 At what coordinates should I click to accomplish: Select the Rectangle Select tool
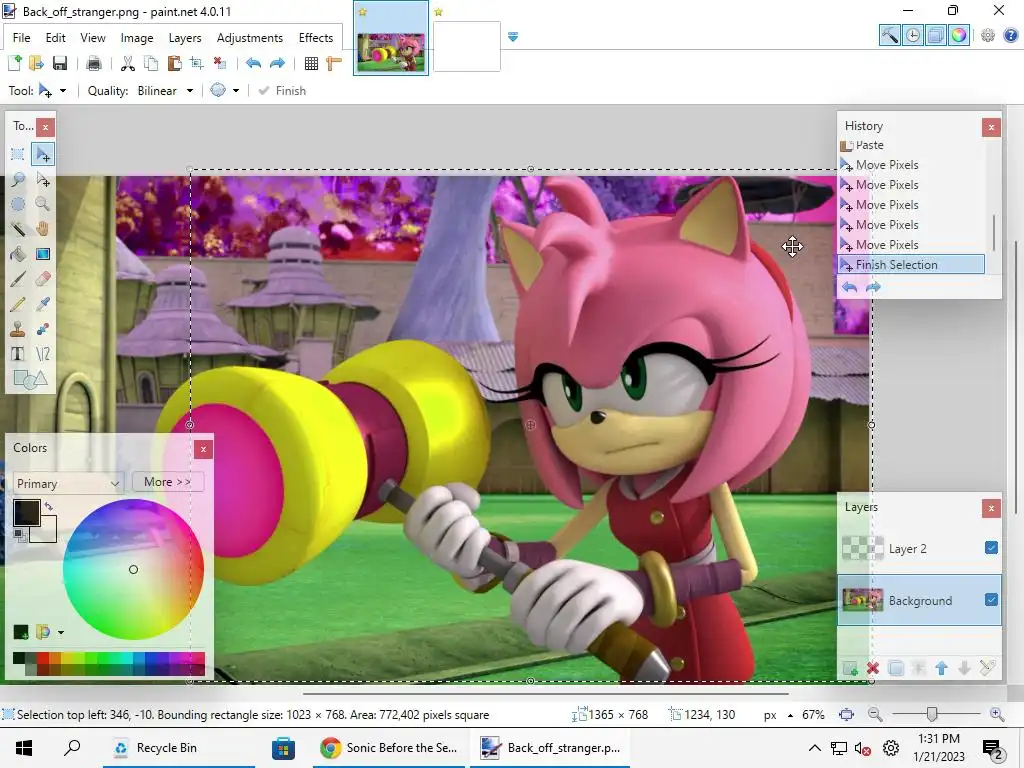pos(18,154)
